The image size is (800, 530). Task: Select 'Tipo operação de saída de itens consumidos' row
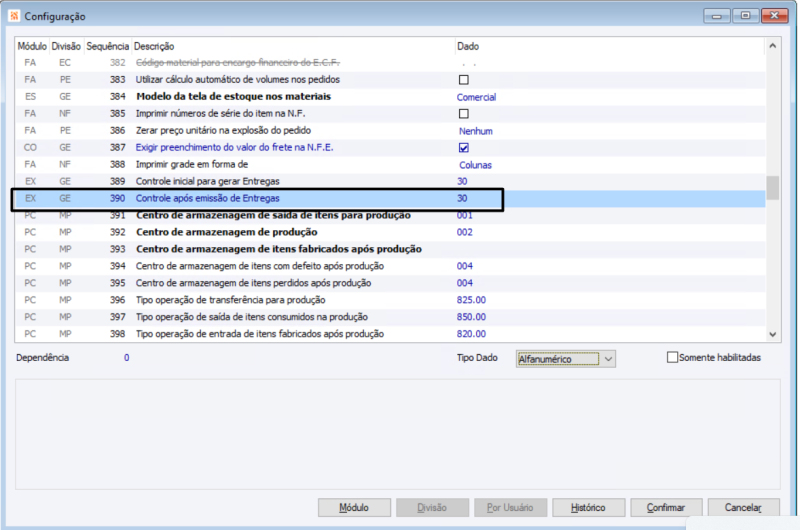tap(390, 317)
